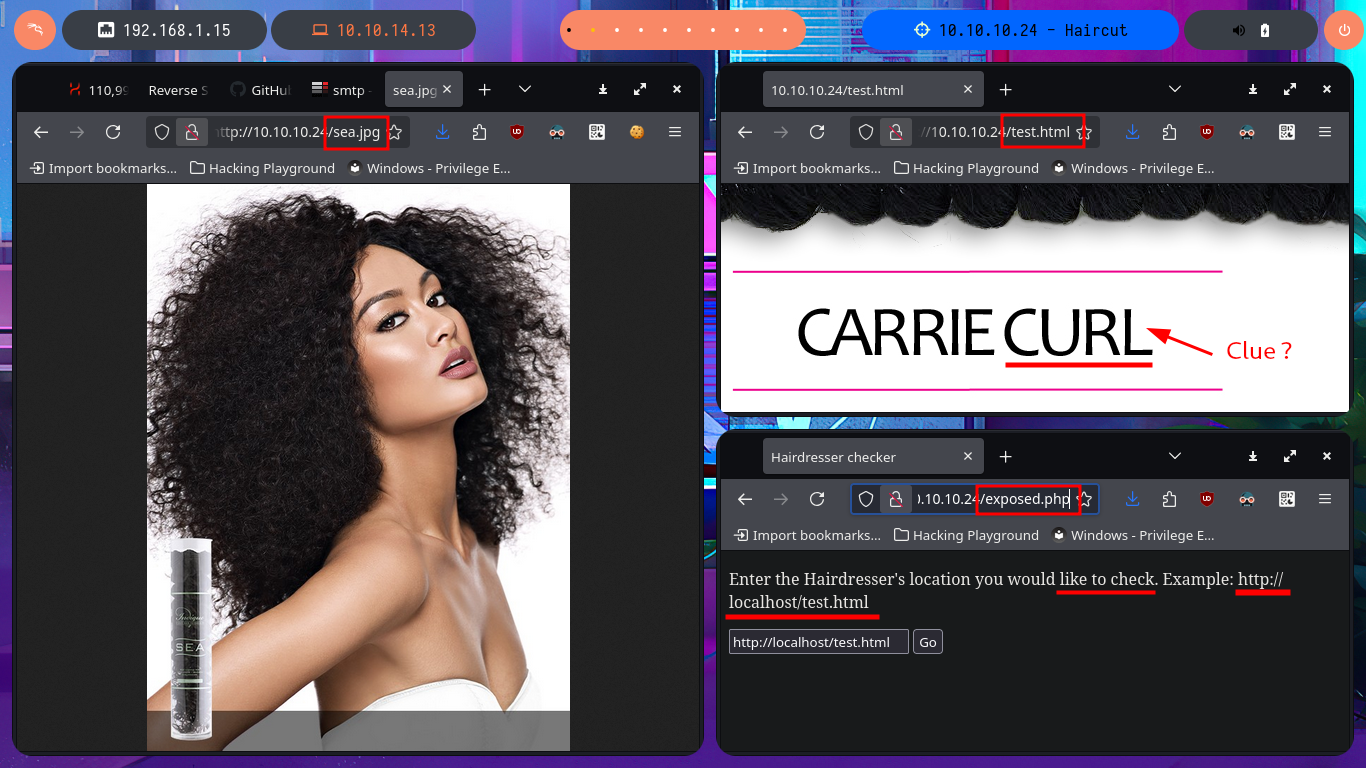Go back in the Hairdresser checker window
This screenshot has height=768, width=1366.
(x=744, y=499)
